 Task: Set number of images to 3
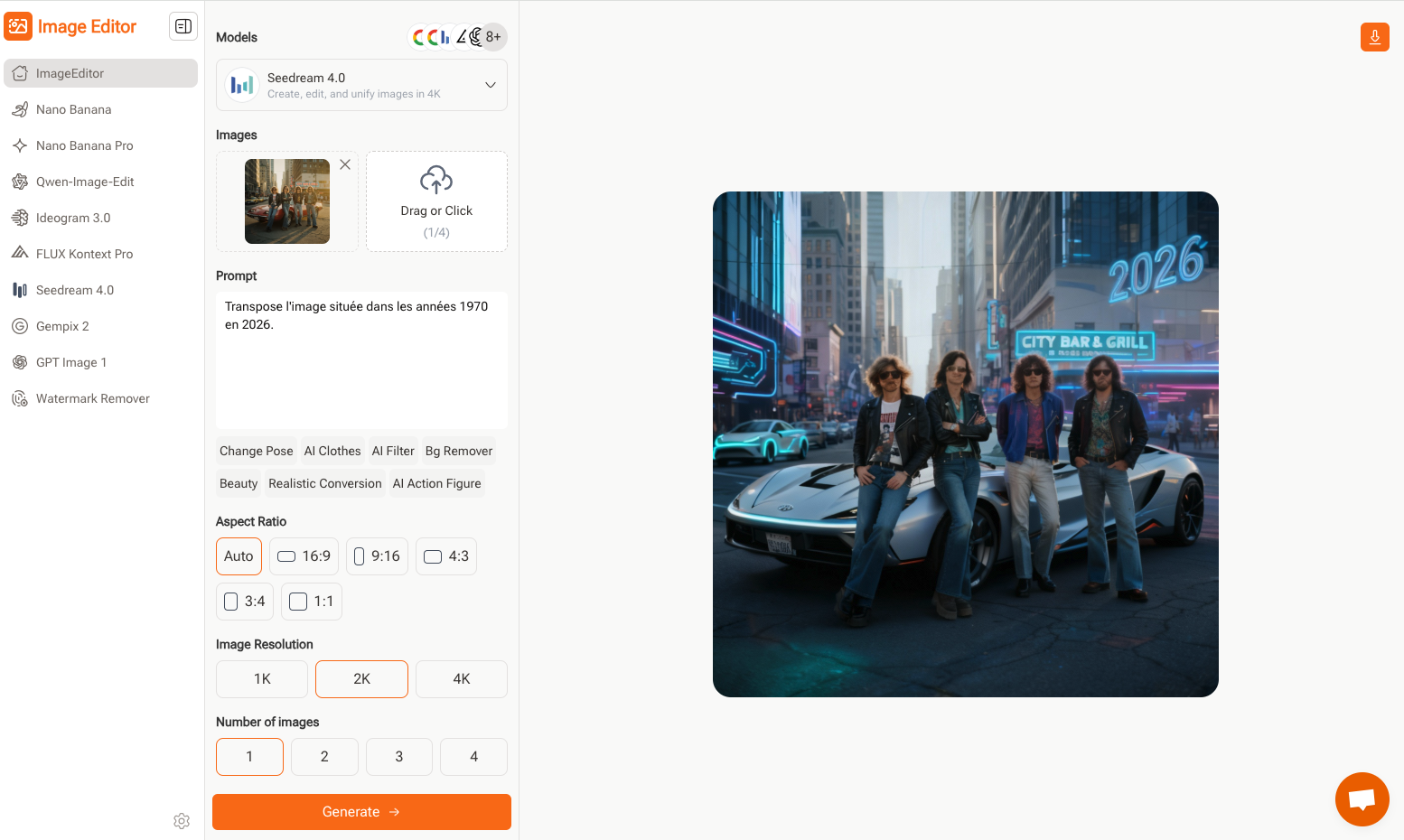tap(398, 757)
